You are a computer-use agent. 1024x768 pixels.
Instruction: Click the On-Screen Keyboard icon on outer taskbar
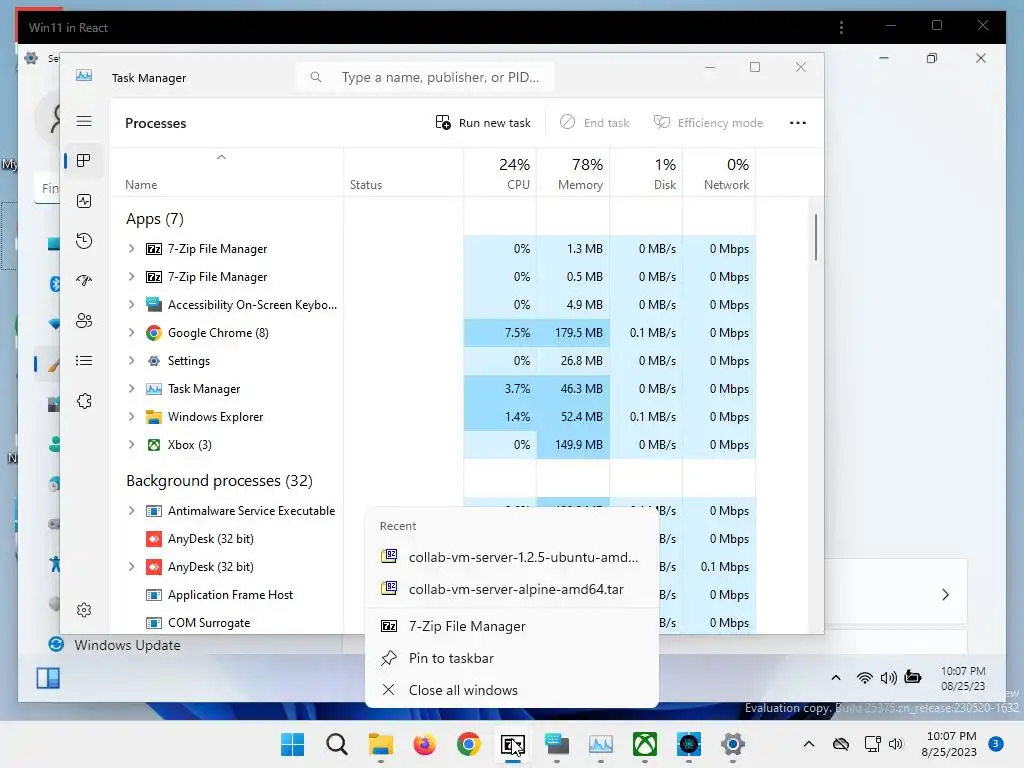pyautogui.click(x=556, y=744)
